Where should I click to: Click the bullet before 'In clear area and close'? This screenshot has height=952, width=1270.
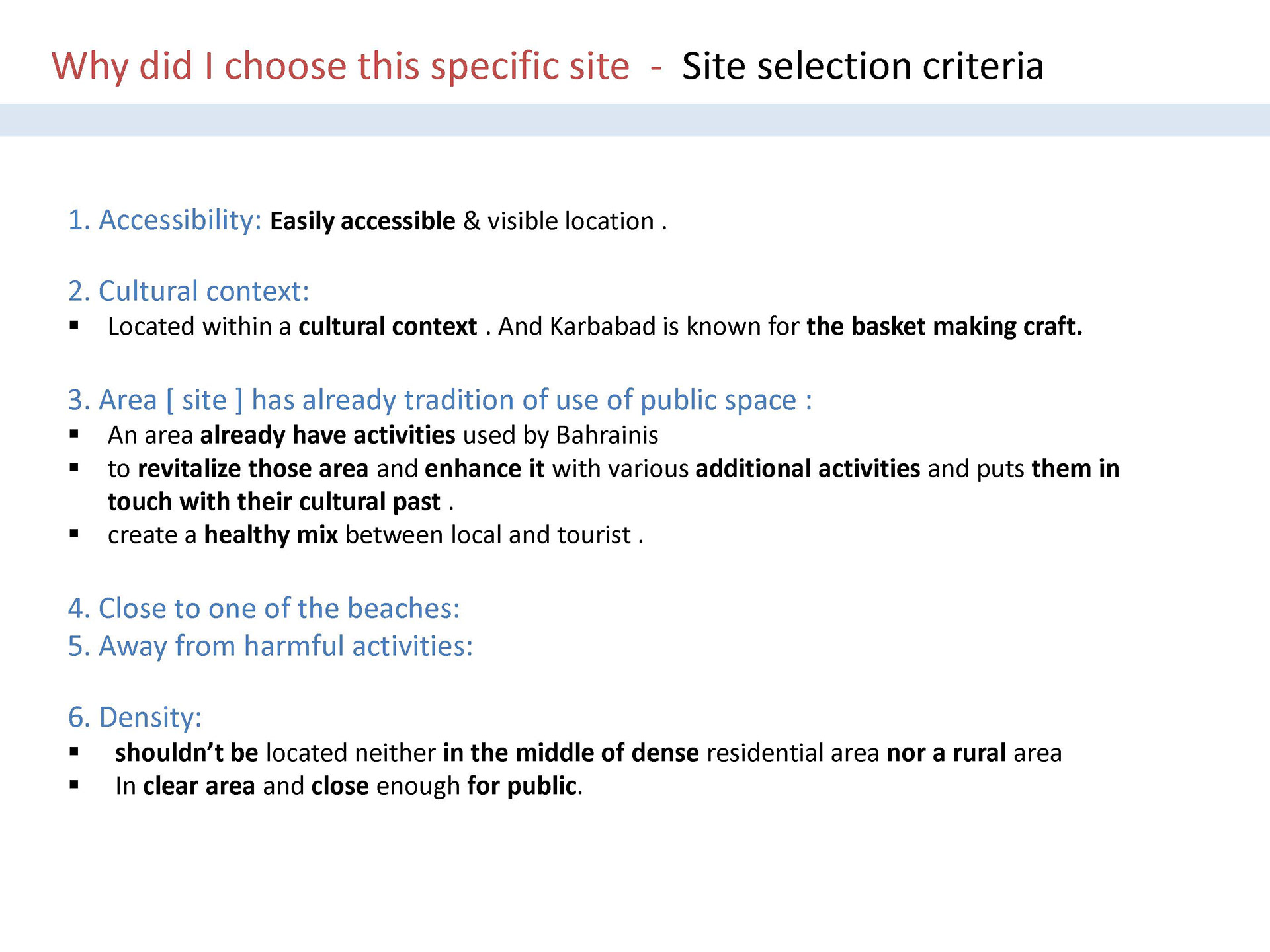coord(74,785)
